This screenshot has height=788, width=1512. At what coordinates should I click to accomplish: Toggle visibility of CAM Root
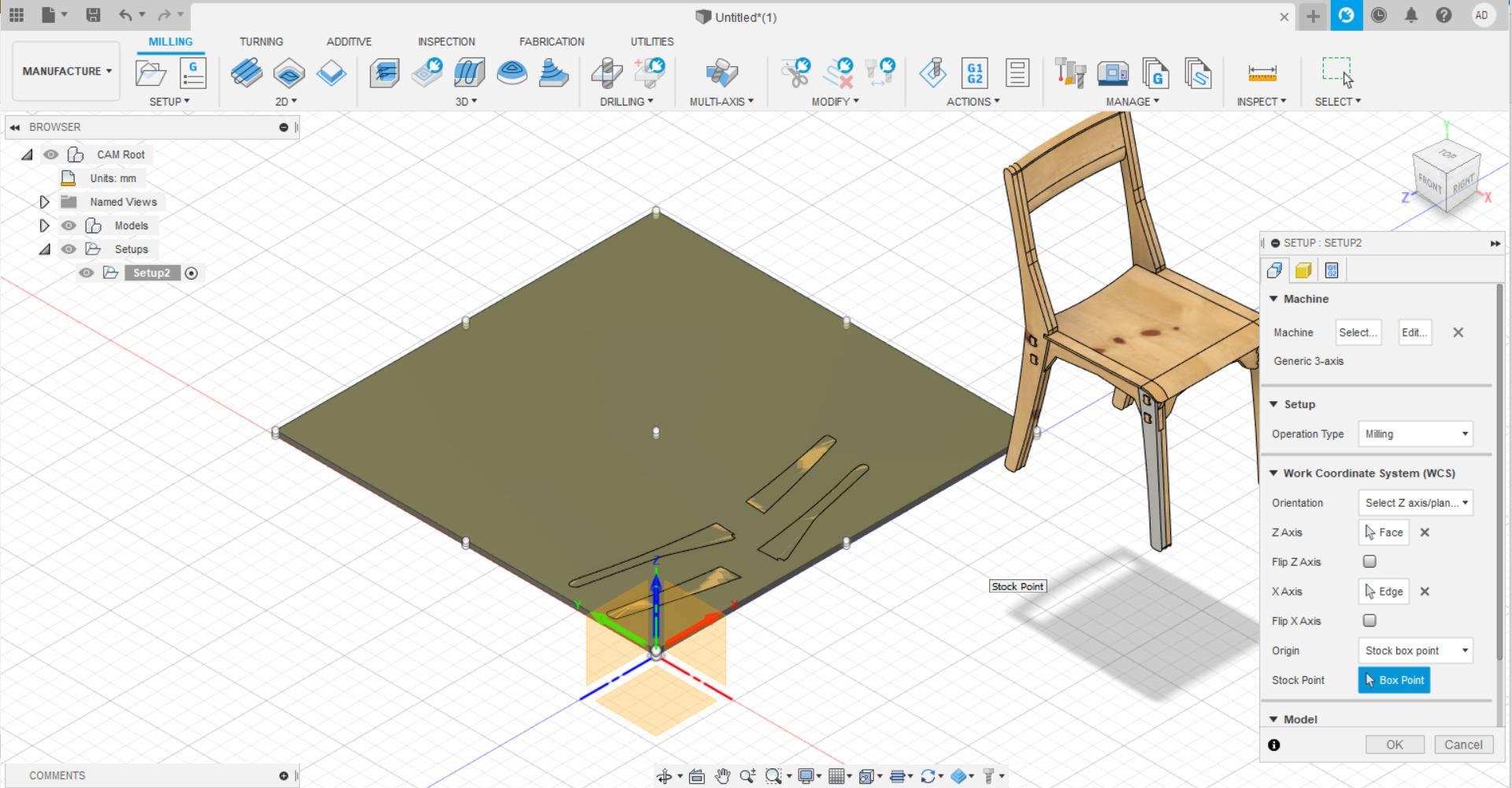[x=51, y=154]
